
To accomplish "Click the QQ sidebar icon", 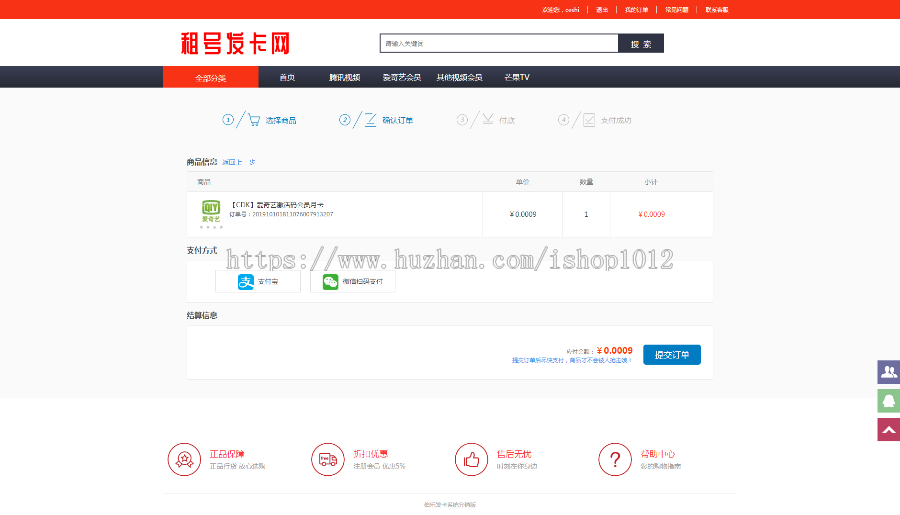I will [x=889, y=401].
